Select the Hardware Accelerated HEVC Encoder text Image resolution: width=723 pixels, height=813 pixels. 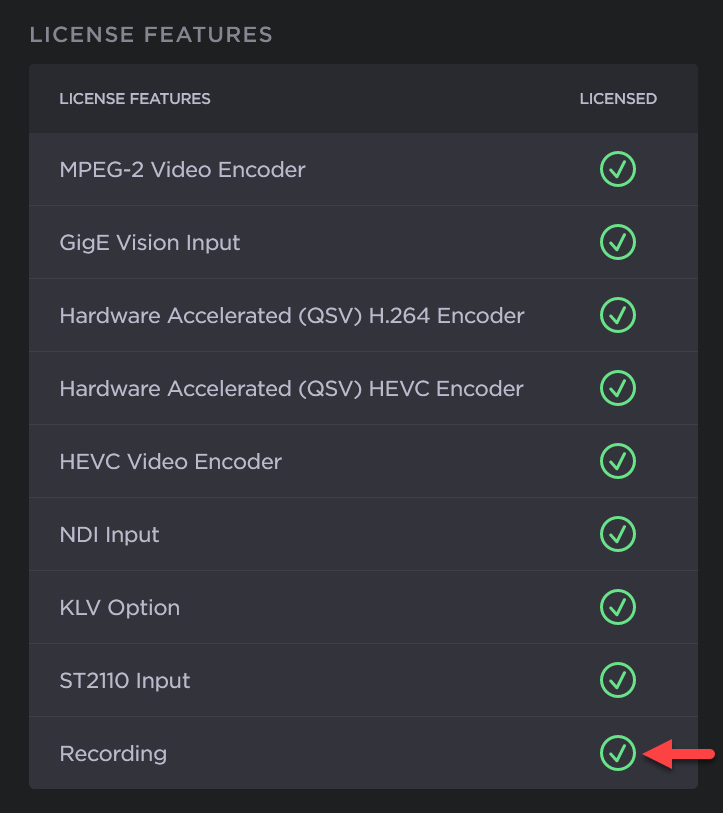click(291, 389)
